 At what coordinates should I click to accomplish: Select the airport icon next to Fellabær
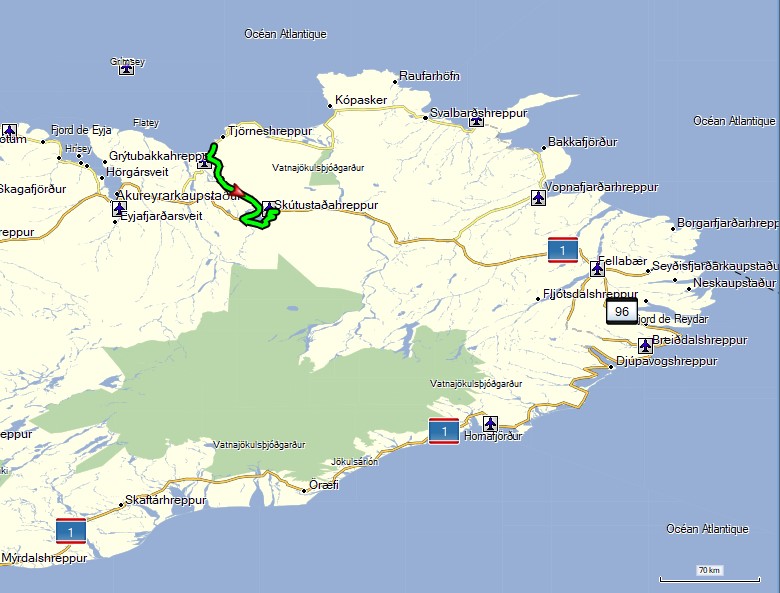pos(597,268)
